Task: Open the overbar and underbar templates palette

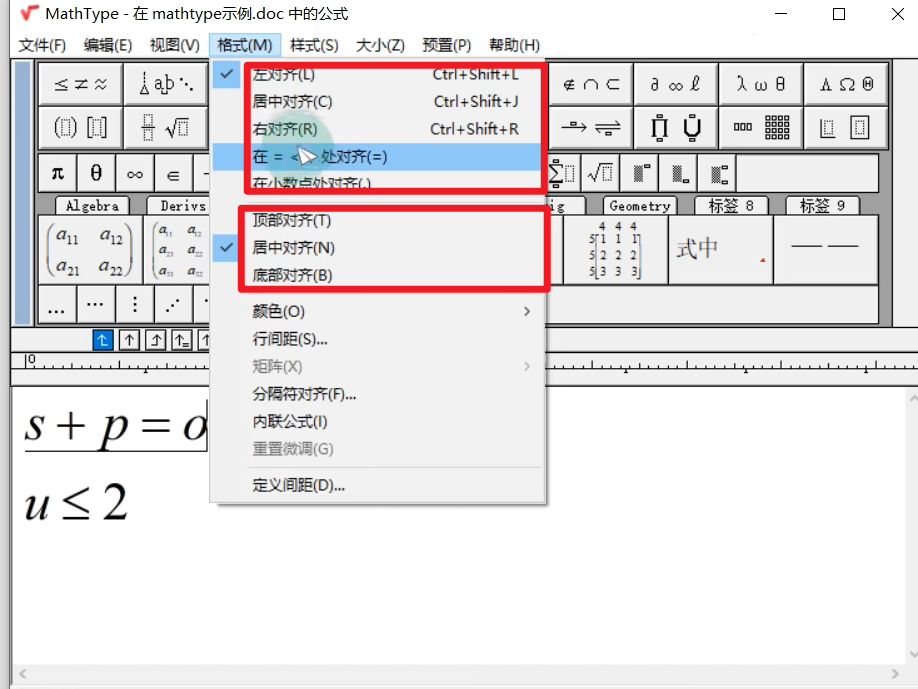Action: [x=675, y=127]
